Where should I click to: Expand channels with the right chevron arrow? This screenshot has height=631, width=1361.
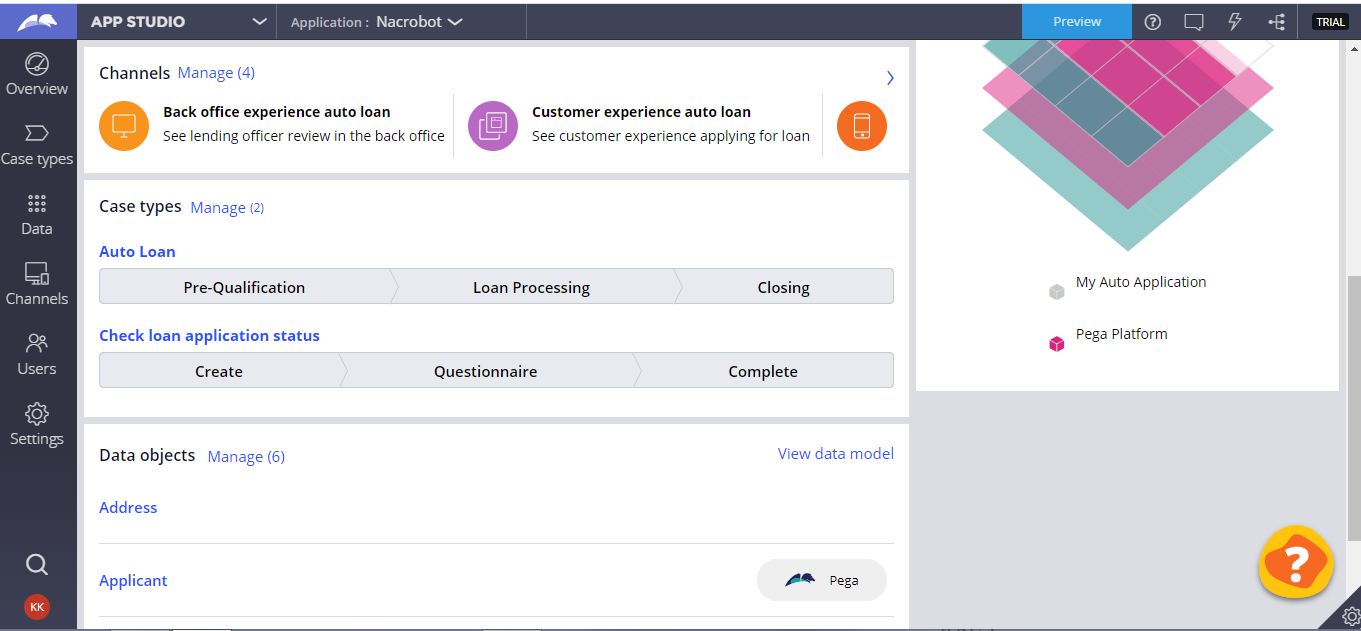pyautogui.click(x=890, y=78)
